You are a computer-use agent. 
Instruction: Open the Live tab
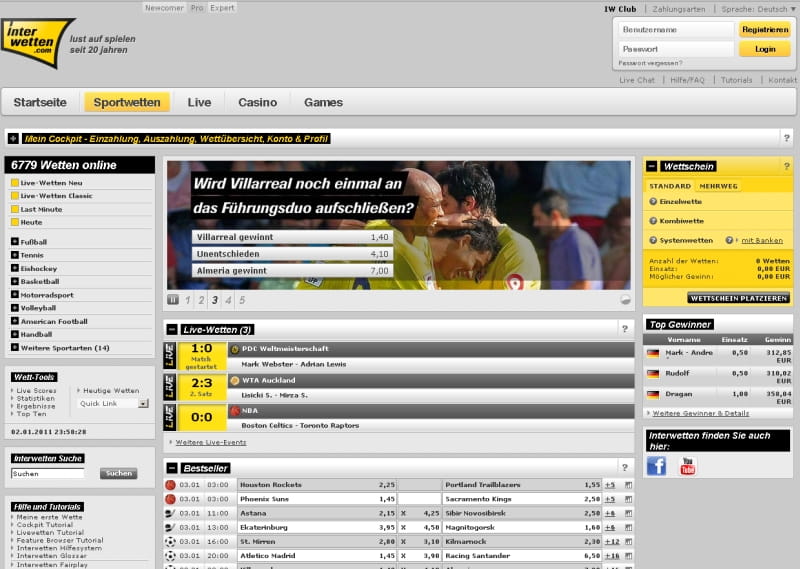pos(199,102)
